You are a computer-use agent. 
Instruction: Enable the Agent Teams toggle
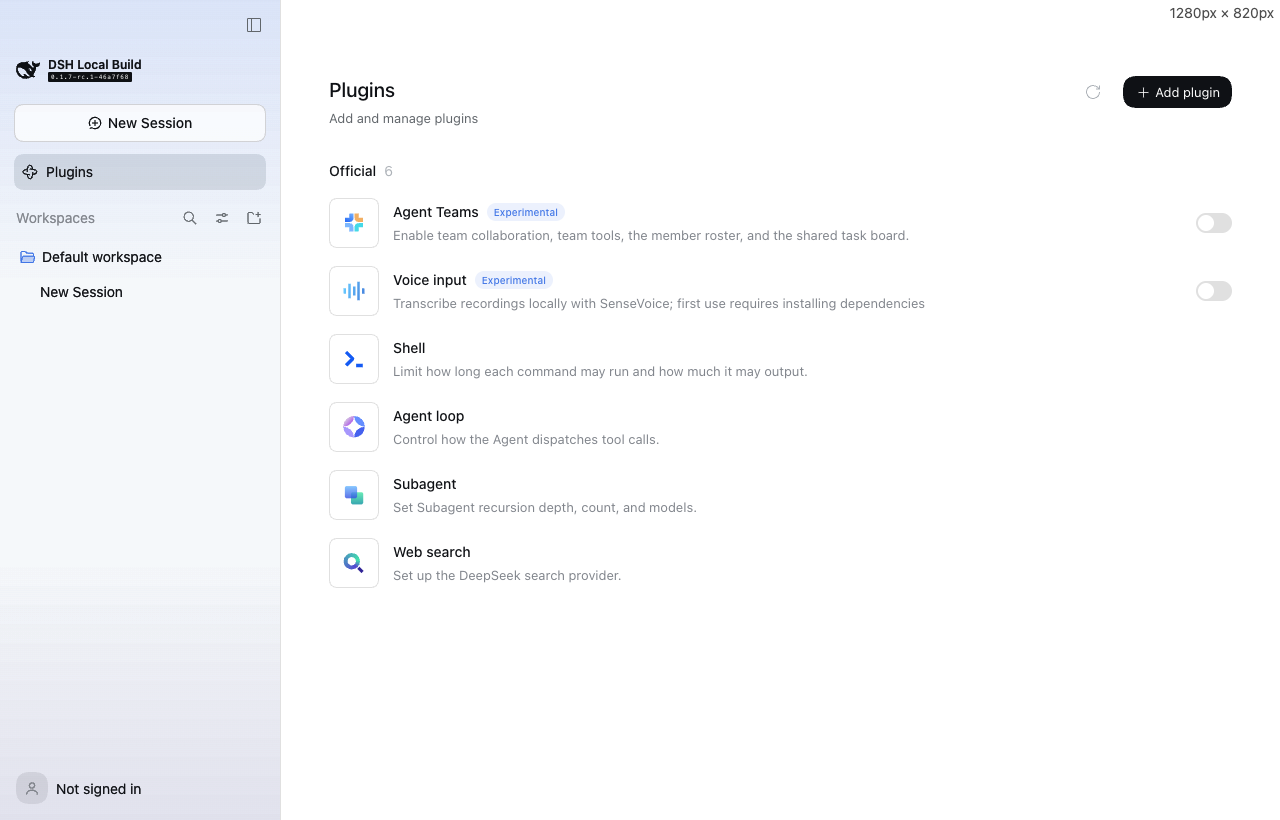[x=1214, y=223]
